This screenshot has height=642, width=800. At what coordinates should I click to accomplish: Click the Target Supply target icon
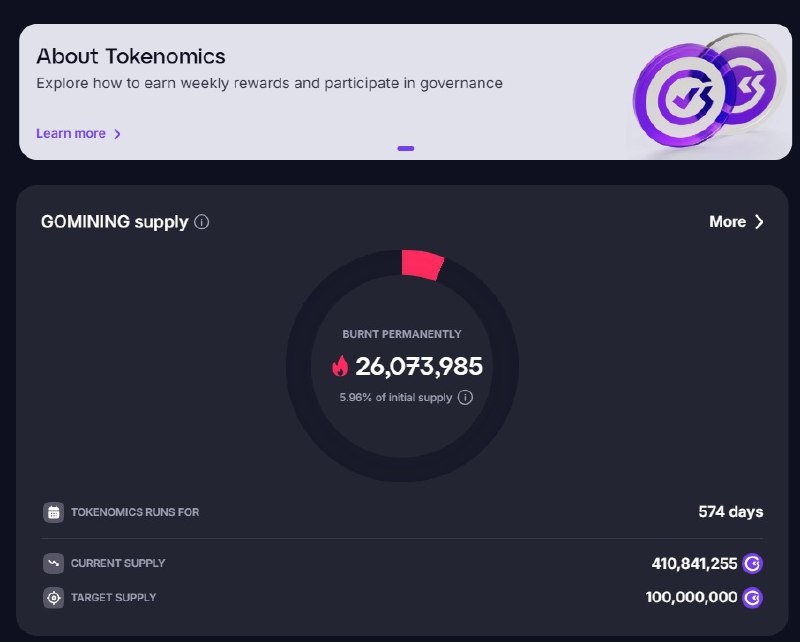[54, 598]
